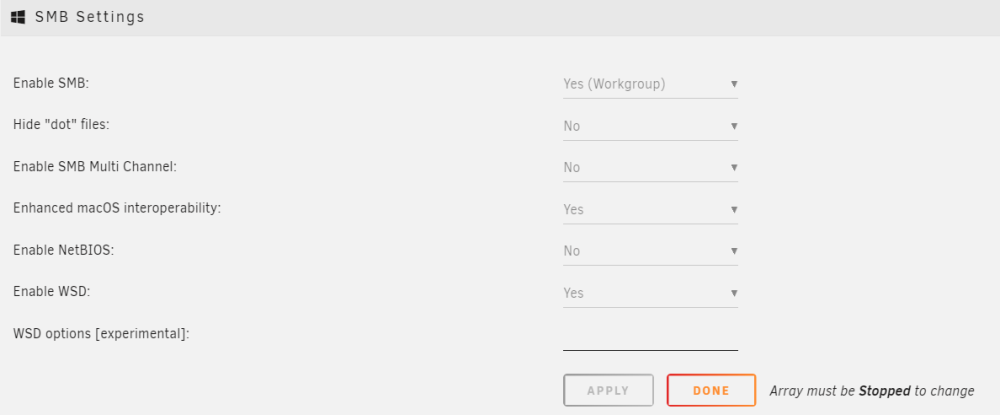Screen dimensions: 1000x415
Task: Click the arrow in SMB Multi Channel selector
Action: (734, 168)
